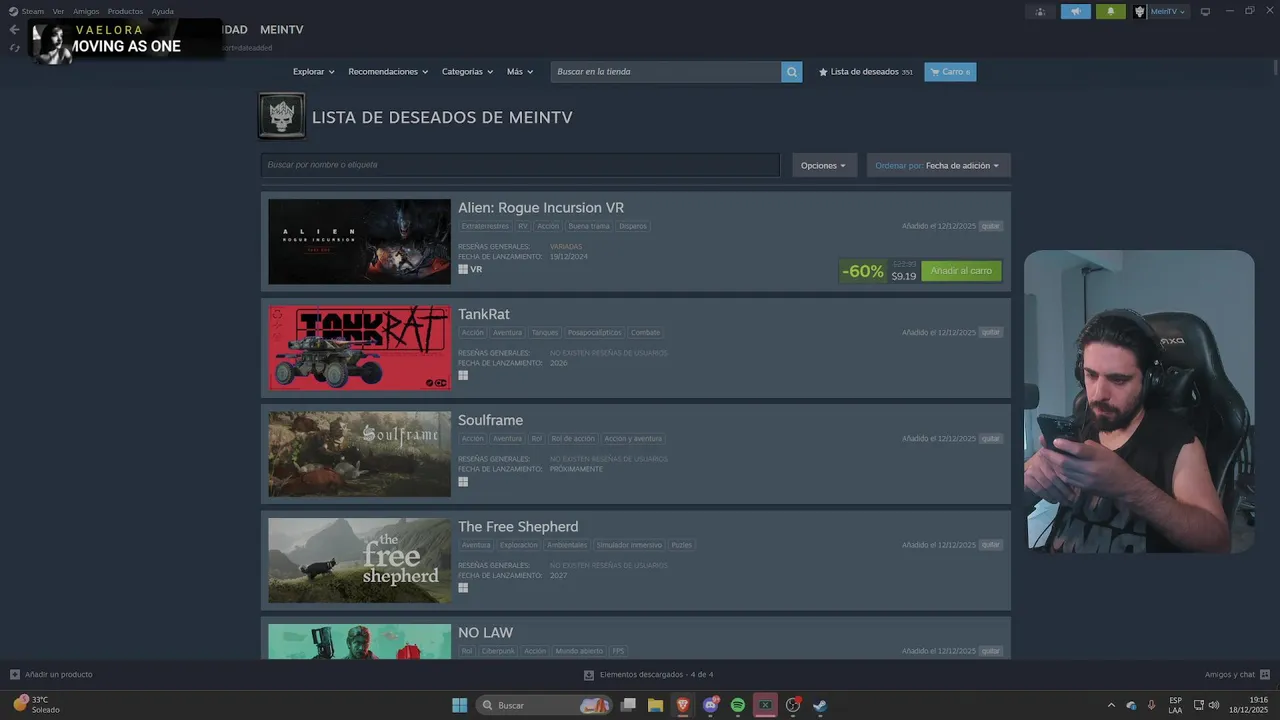Screen dimensions: 1280x720
Task: Click the TankRat red thumbnail
Action: pos(359,348)
